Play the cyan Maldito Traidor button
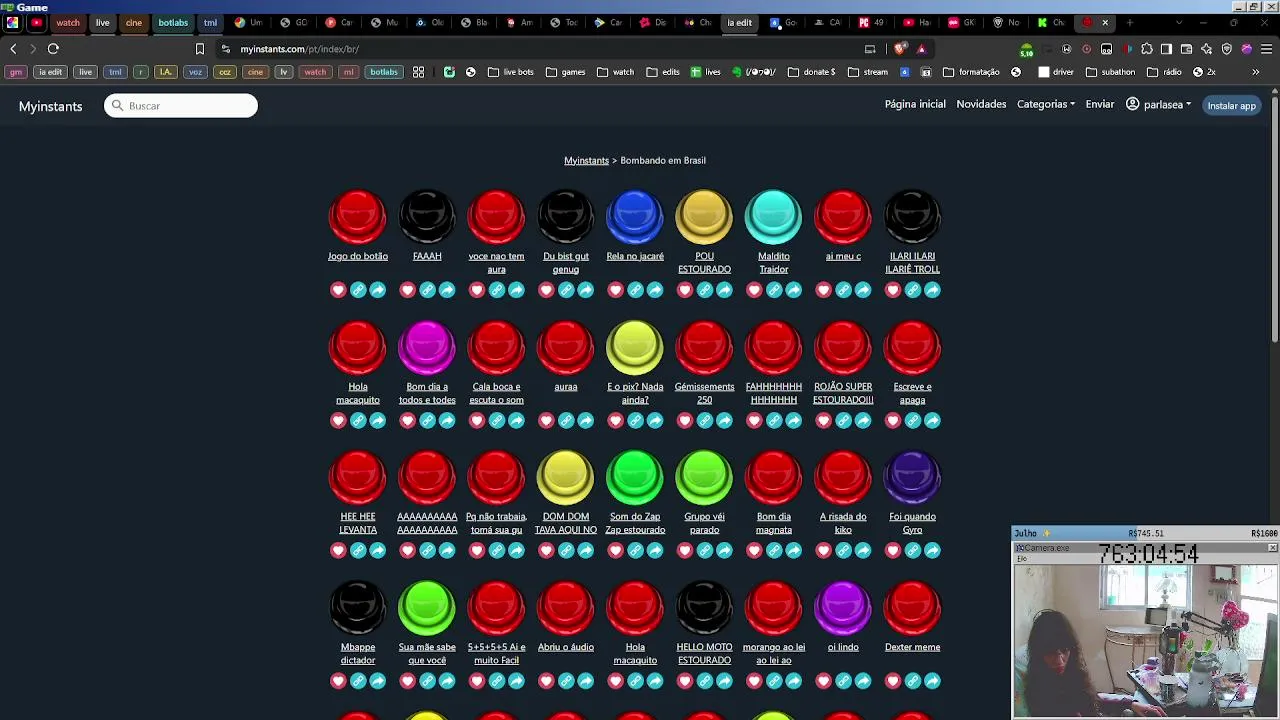The width and height of the screenshot is (1280, 720). pos(773,217)
